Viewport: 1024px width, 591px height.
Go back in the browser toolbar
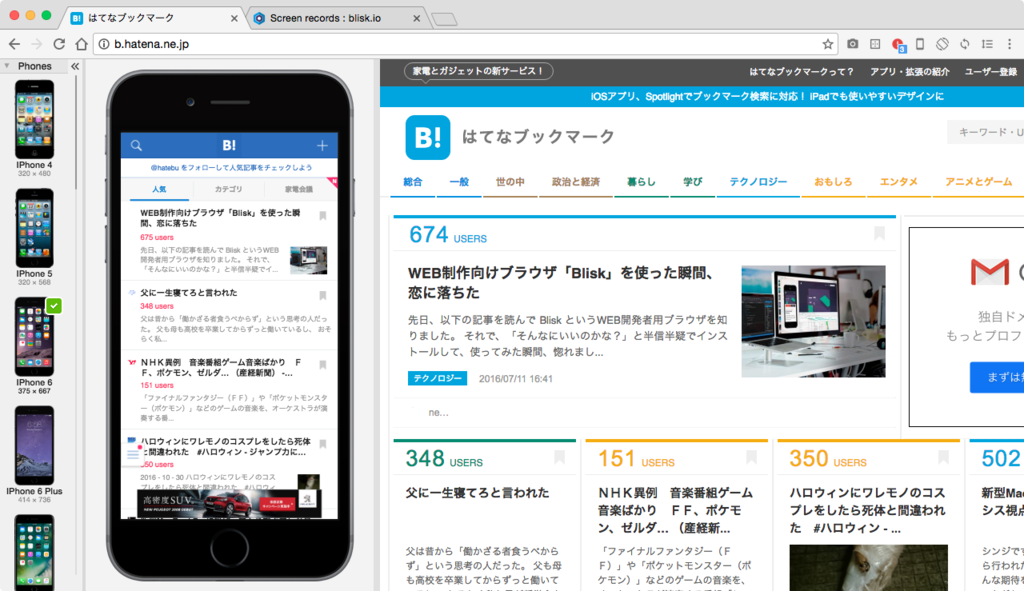pyautogui.click(x=14, y=44)
